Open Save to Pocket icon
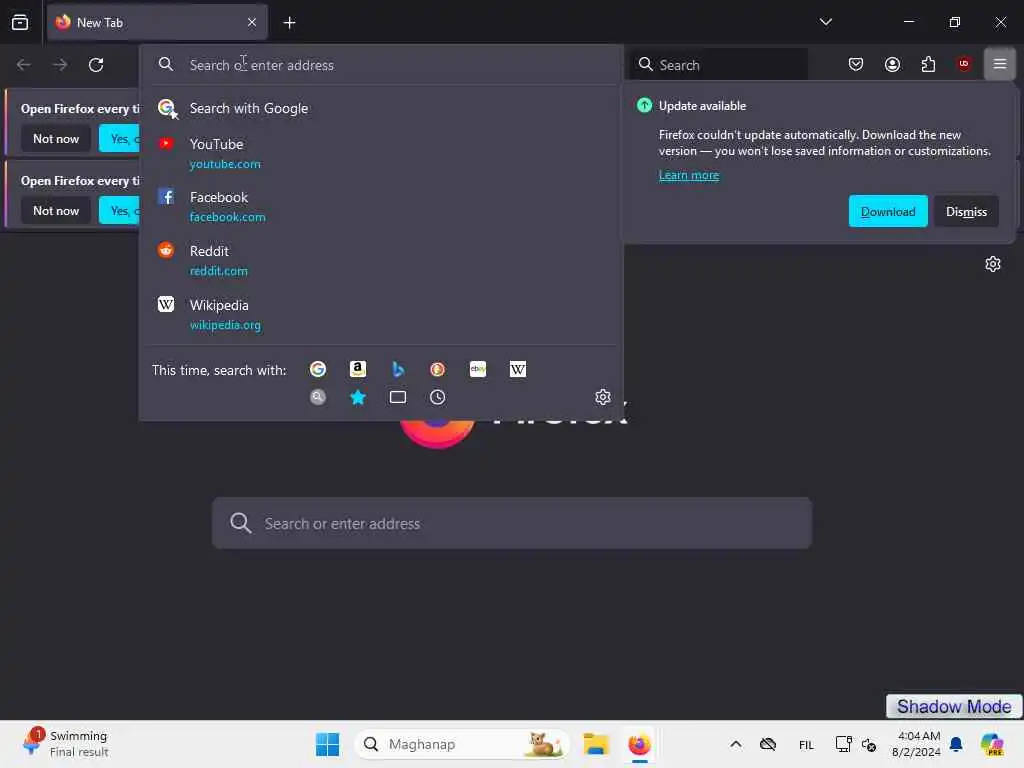The width and height of the screenshot is (1024, 768). coord(856,64)
